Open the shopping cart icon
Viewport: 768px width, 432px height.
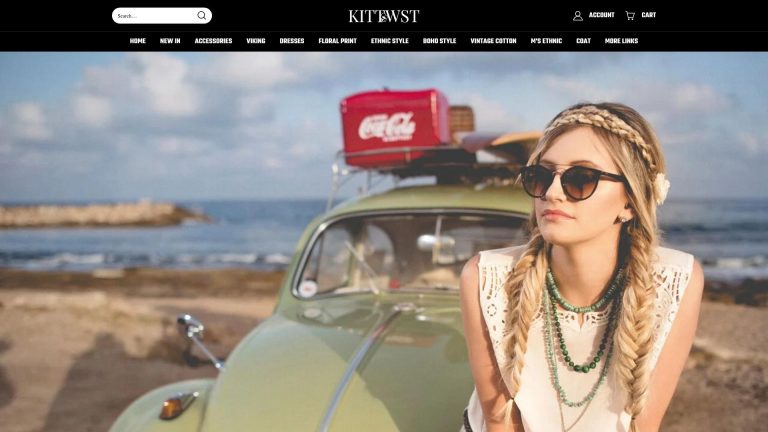[630, 16]
